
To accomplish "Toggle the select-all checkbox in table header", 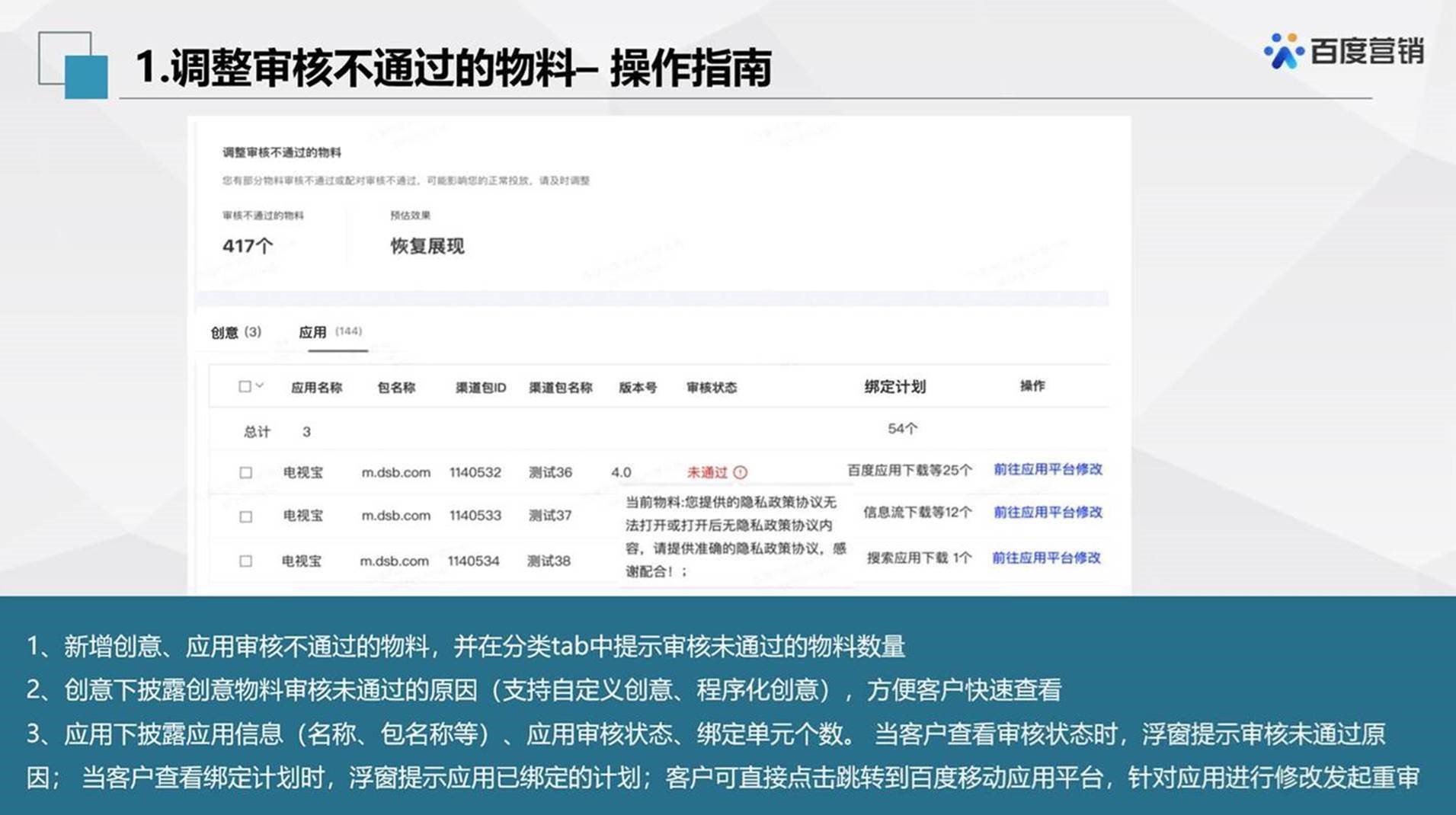I will point(245,387).
